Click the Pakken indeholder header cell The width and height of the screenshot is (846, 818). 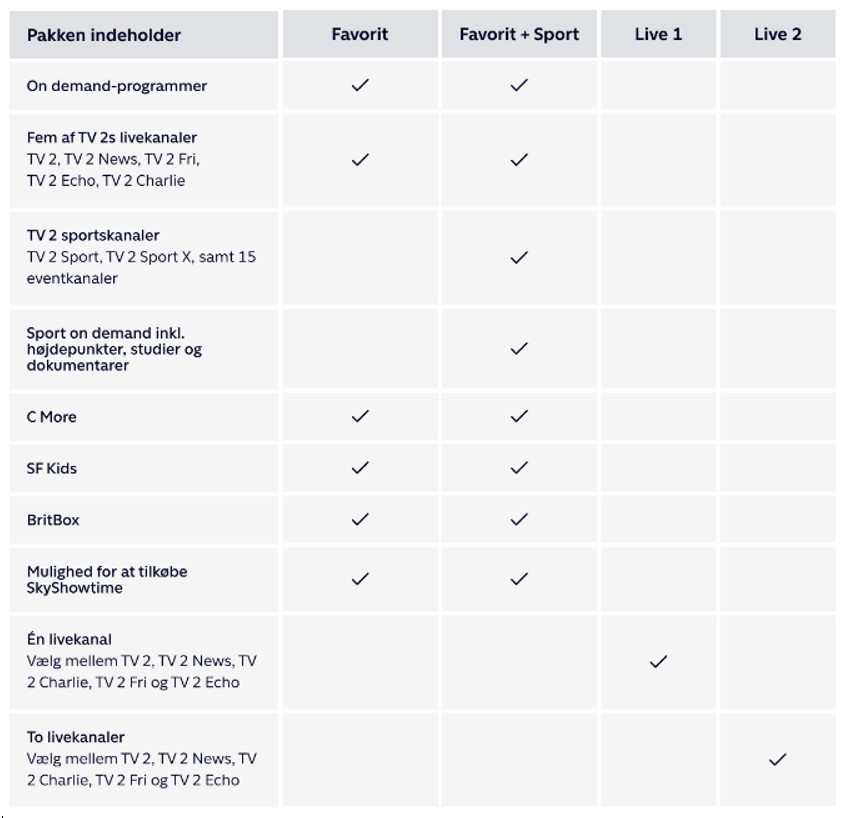pos(104,35)
